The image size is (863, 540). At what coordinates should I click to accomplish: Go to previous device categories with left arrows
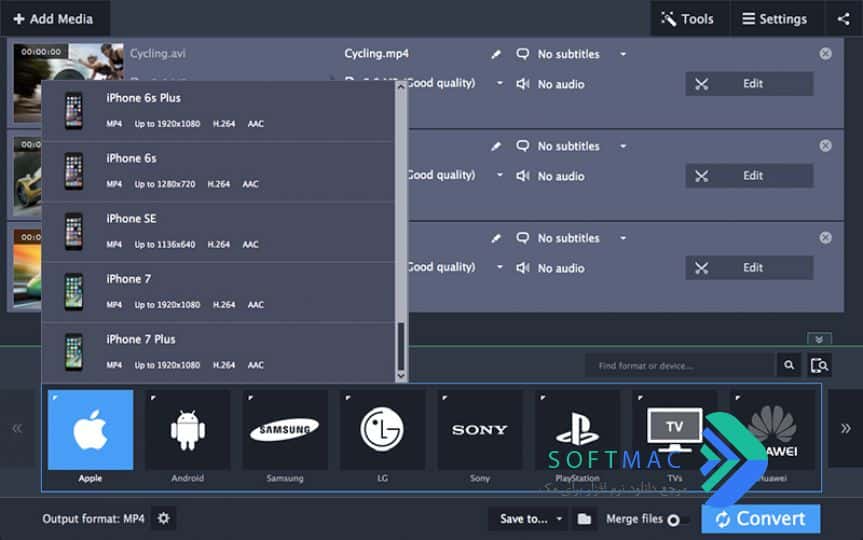click(x=17, y=428)
